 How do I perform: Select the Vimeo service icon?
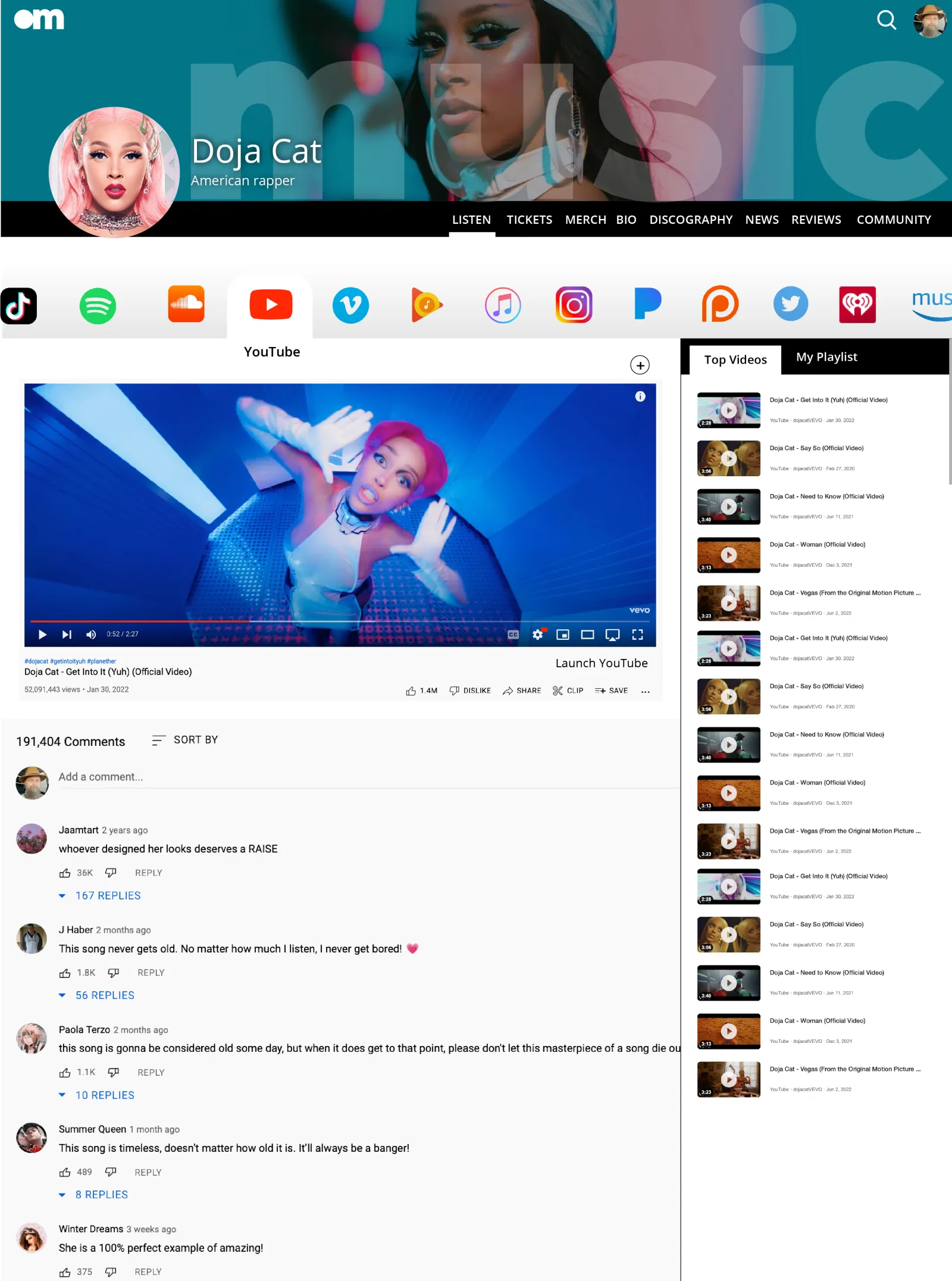tap(350, 305)
